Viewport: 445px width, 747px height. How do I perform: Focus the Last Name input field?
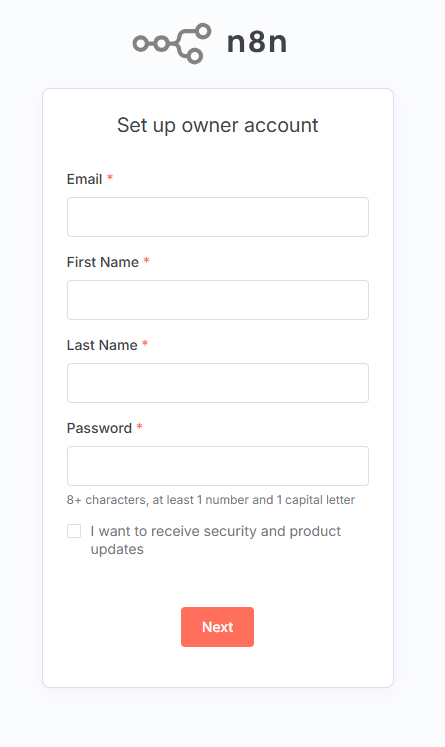[x=218, y=383]
